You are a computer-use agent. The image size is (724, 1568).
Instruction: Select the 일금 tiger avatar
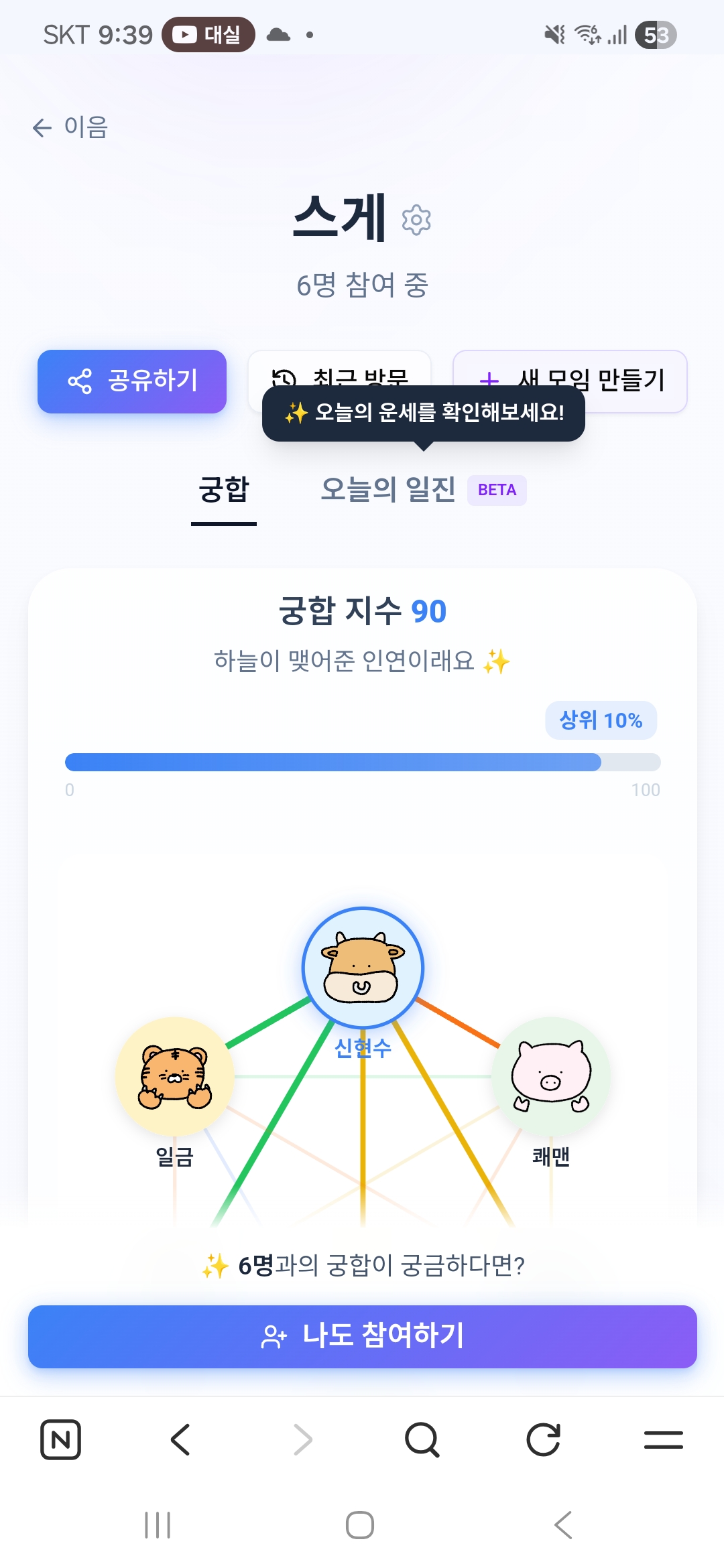[x=175, y=1076]
